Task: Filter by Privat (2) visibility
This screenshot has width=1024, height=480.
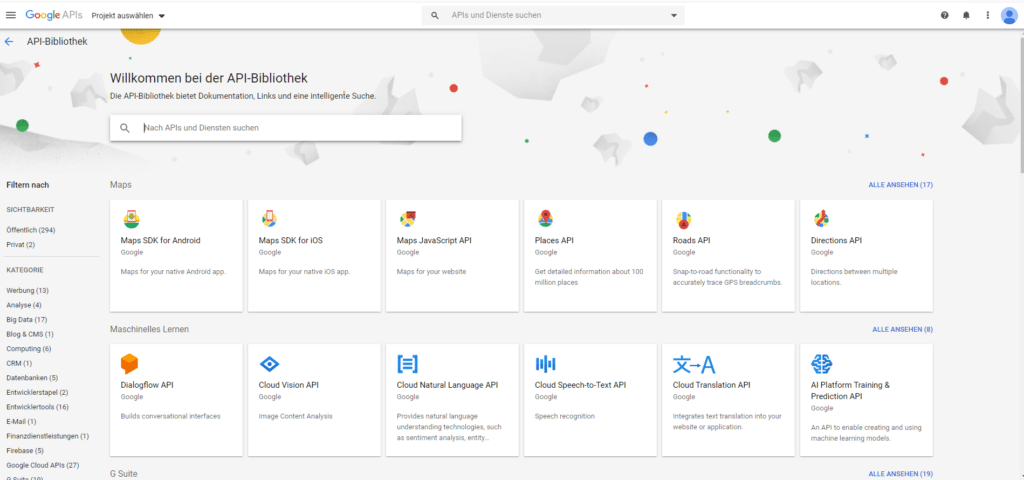Action: tap(21, 245)
